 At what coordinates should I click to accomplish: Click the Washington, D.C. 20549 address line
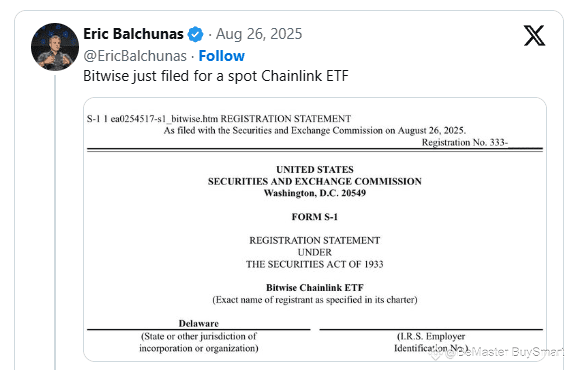[x=314, y=193]
